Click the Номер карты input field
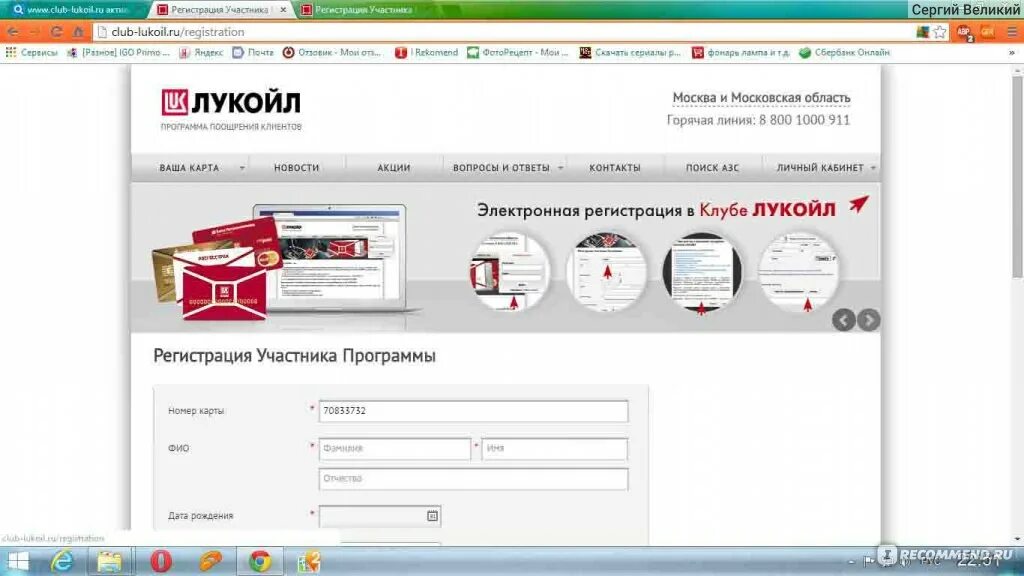Viewport: 1024px width, 576px height. (473, 411)
